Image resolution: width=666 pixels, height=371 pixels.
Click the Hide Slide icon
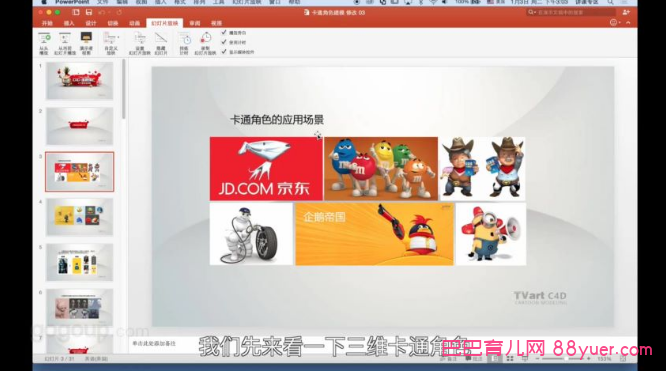click(x=161, y=43)
